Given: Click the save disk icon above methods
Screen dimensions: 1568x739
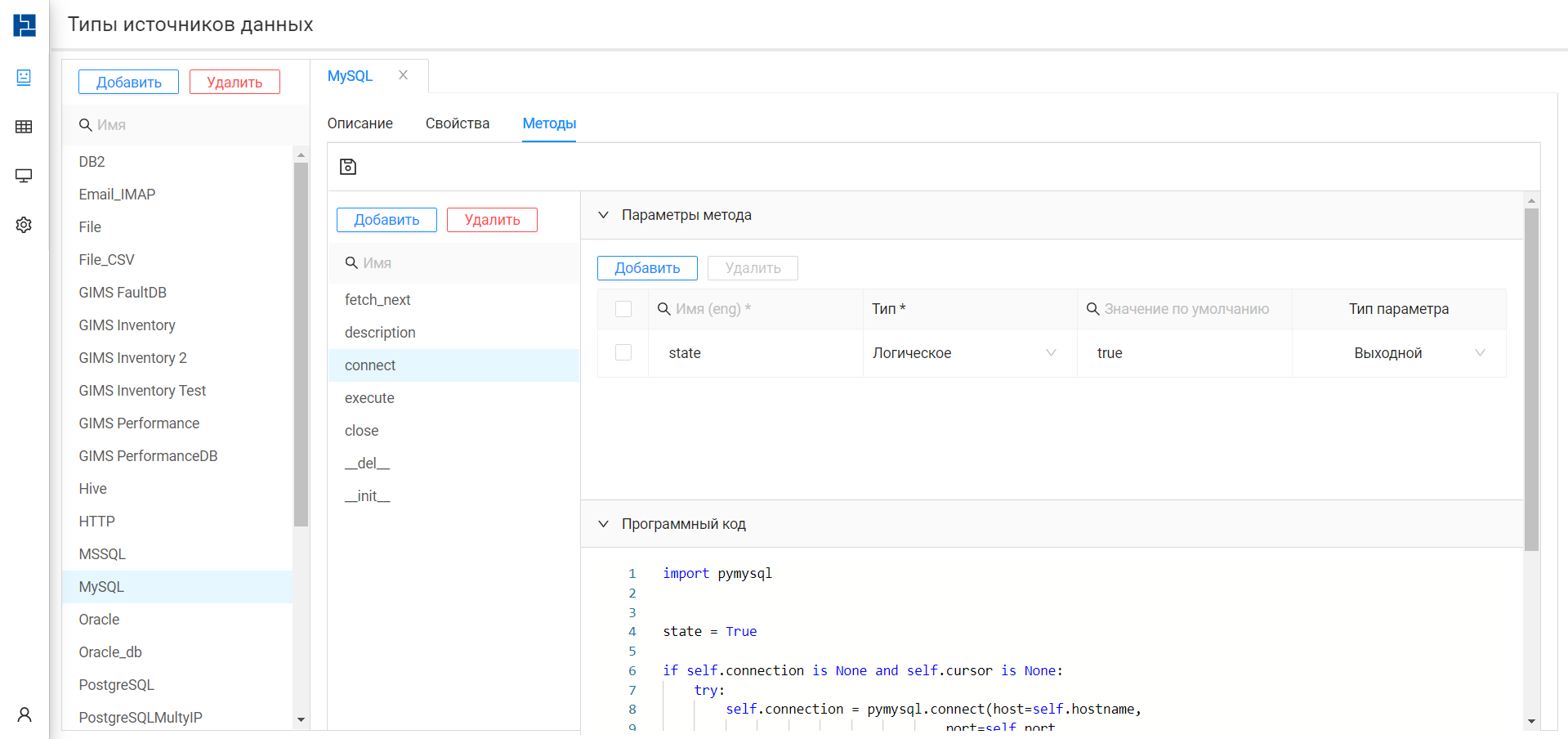Looking at the screenshot, I should coord(348,167).
